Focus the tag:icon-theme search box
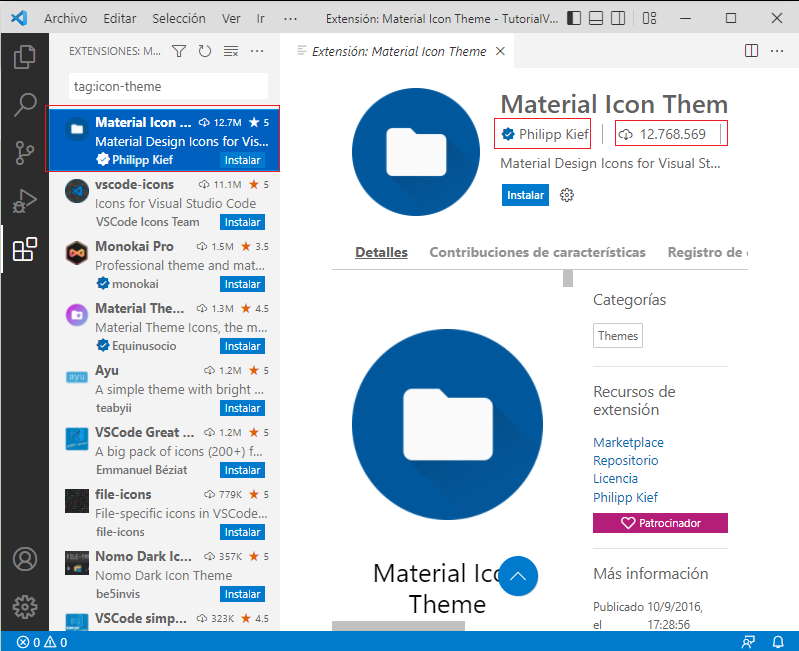799x651 pixels. pos(168,86)
